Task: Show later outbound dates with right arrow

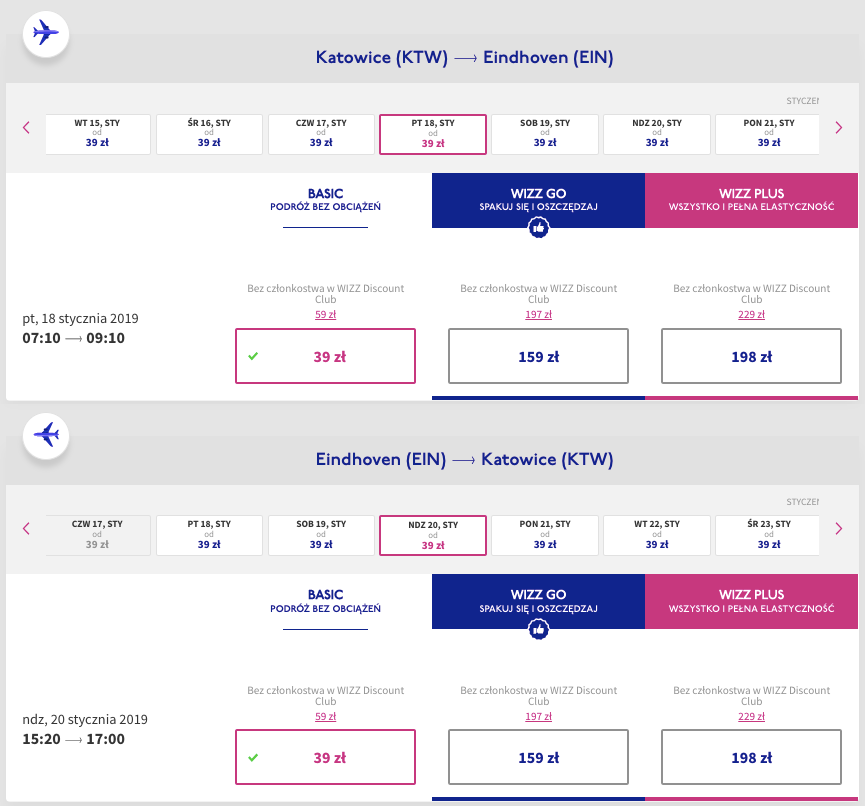Action: [838, 127]
